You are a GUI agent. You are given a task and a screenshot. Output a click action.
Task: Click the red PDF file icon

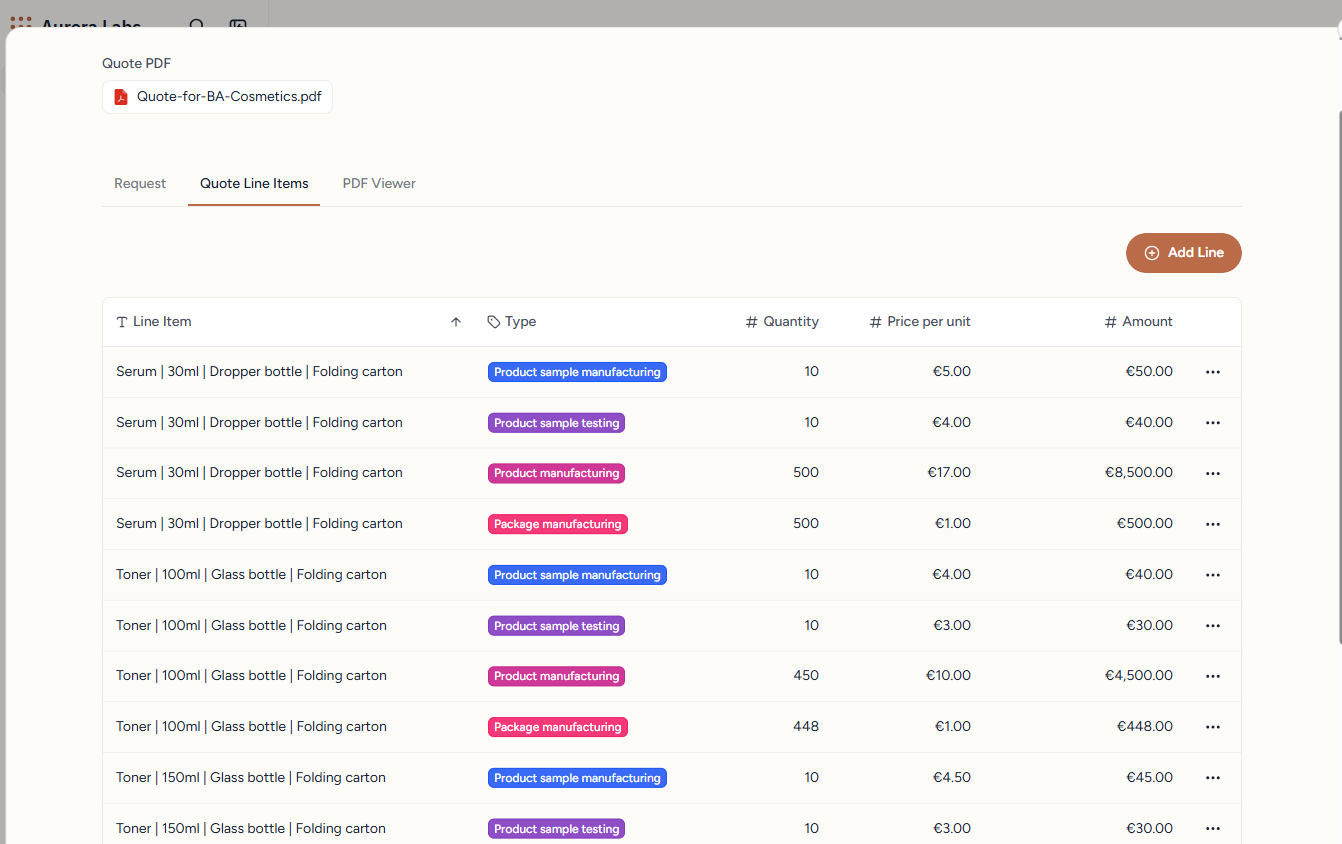click(121, 97)
